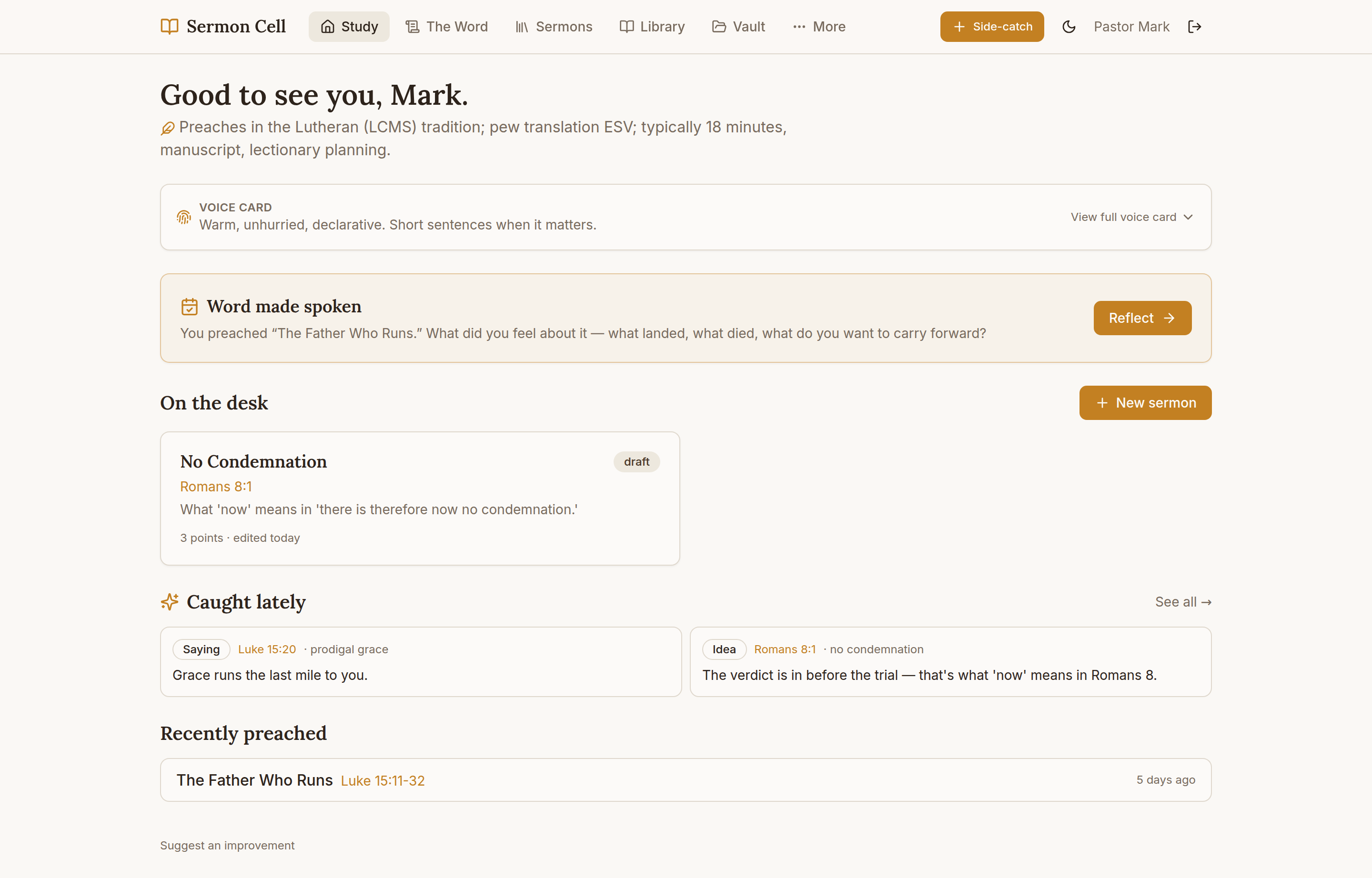Screen dimensions: 1372x878
Task: Click the feather icon beside preaching profile
Action: [x=167, y=128]
